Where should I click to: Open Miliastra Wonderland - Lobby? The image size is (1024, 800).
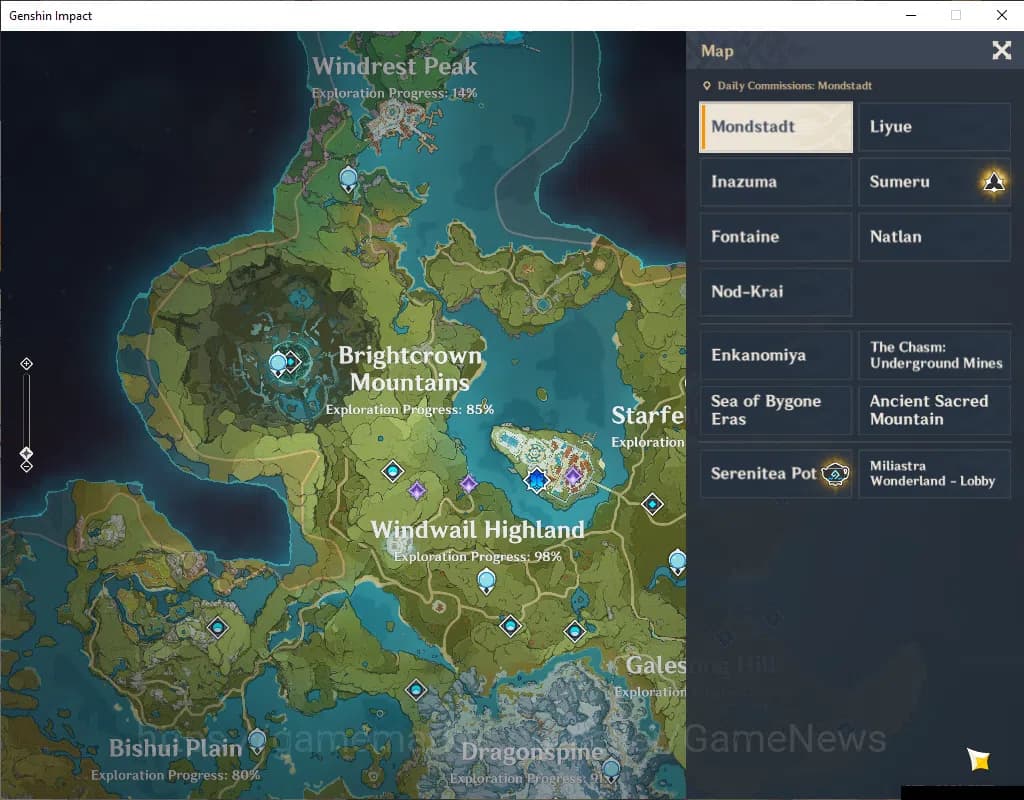click(935, 473)
